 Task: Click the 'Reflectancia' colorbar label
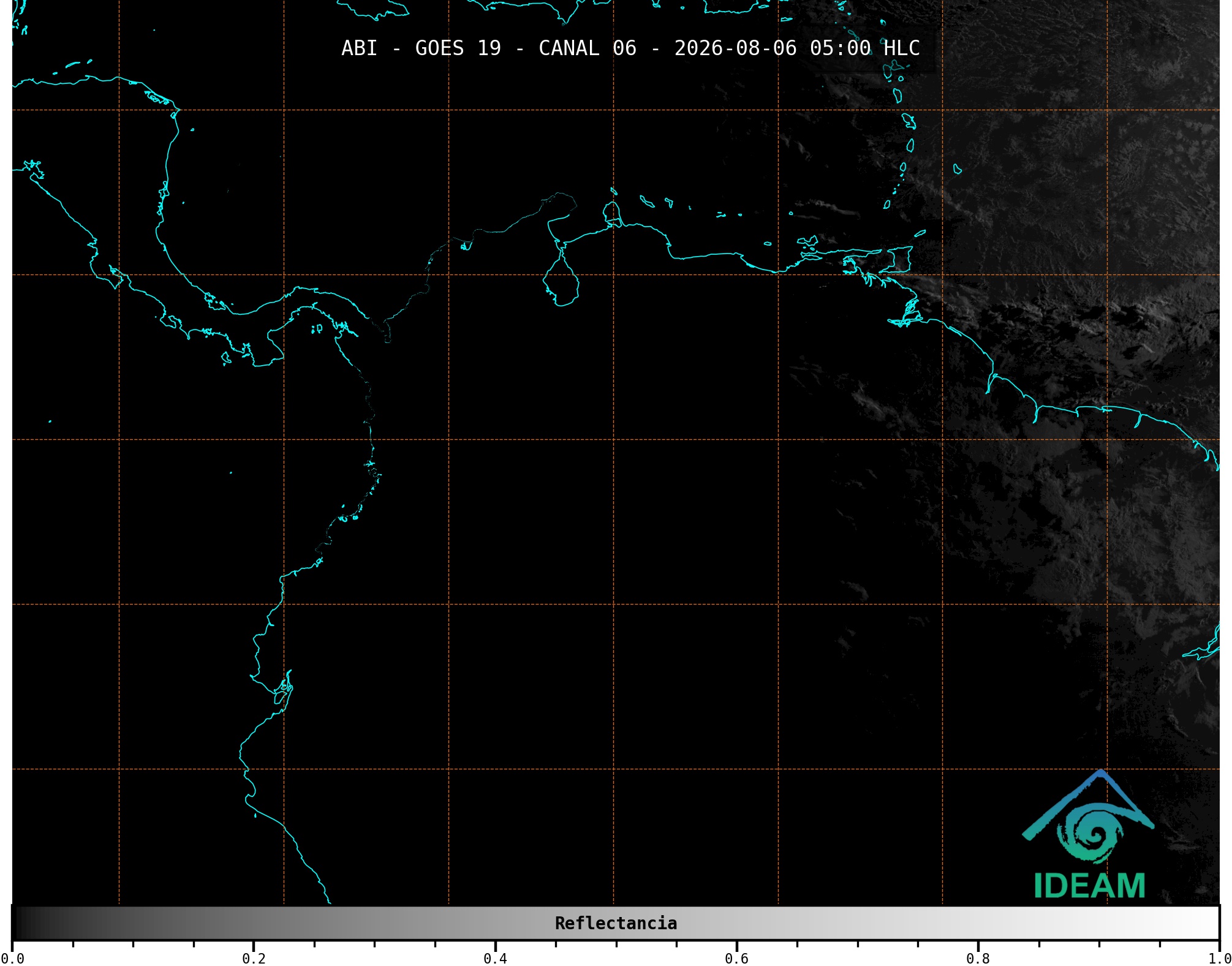pyautogui.click(x=616, y=923)
